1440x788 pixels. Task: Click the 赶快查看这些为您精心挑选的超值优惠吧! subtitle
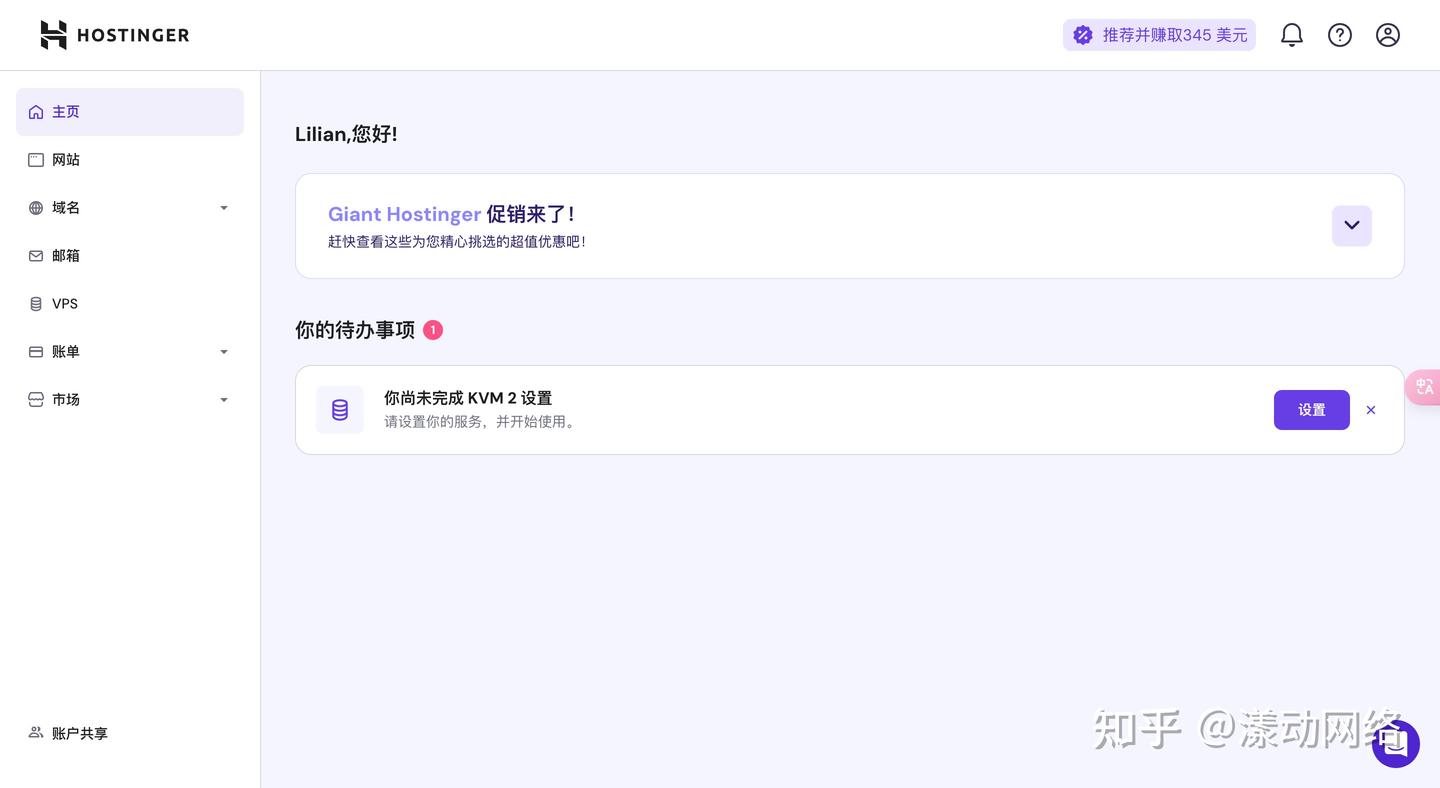tap(457, 242)
